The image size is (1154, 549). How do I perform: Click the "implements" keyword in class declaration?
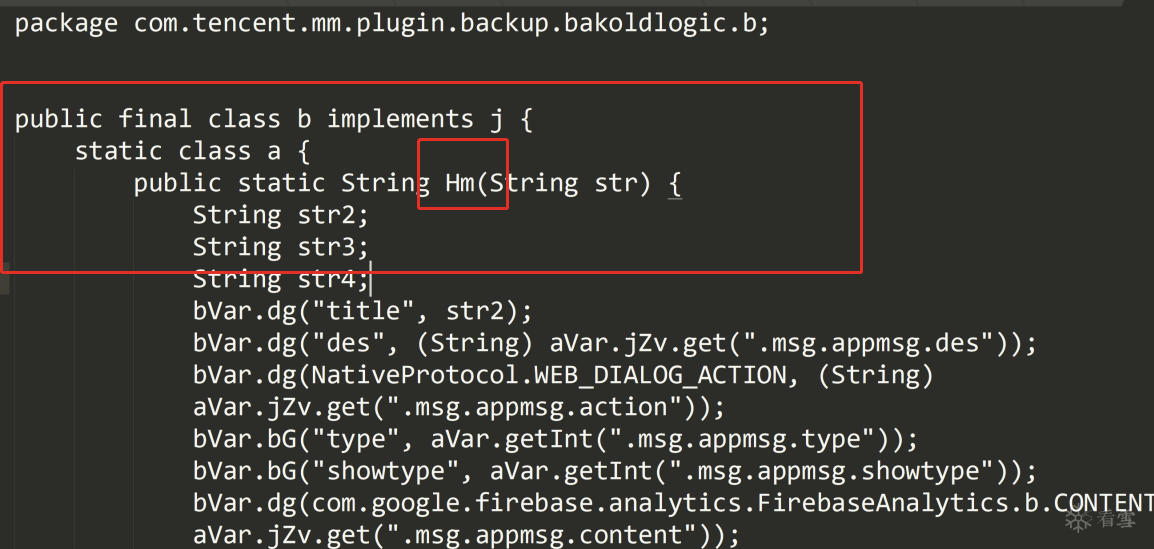[400, 119]
